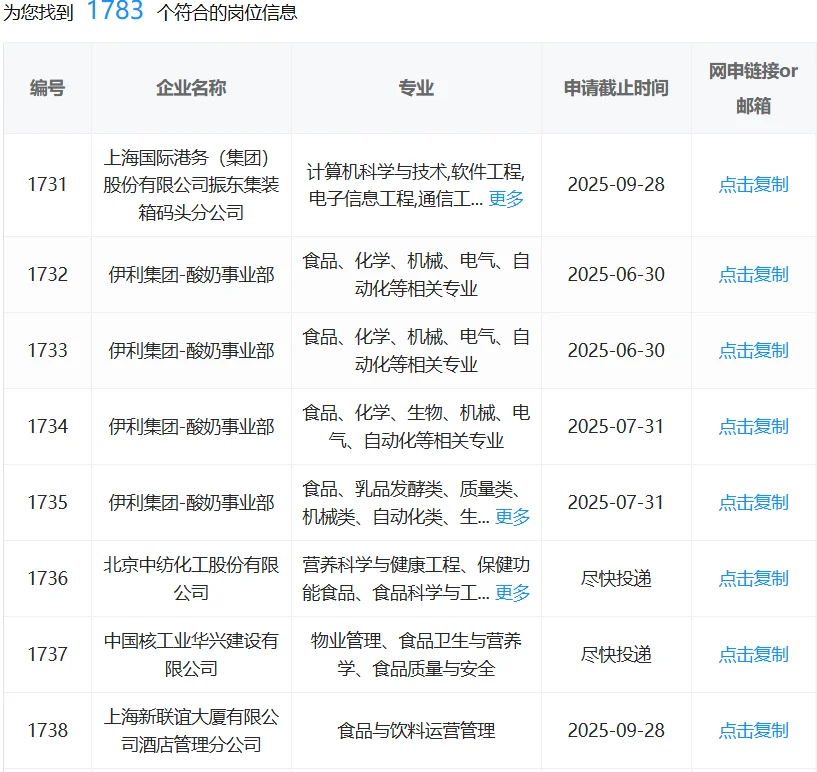
Task: Click 点击复制 in row 1734
Action: tap(753, 427)
